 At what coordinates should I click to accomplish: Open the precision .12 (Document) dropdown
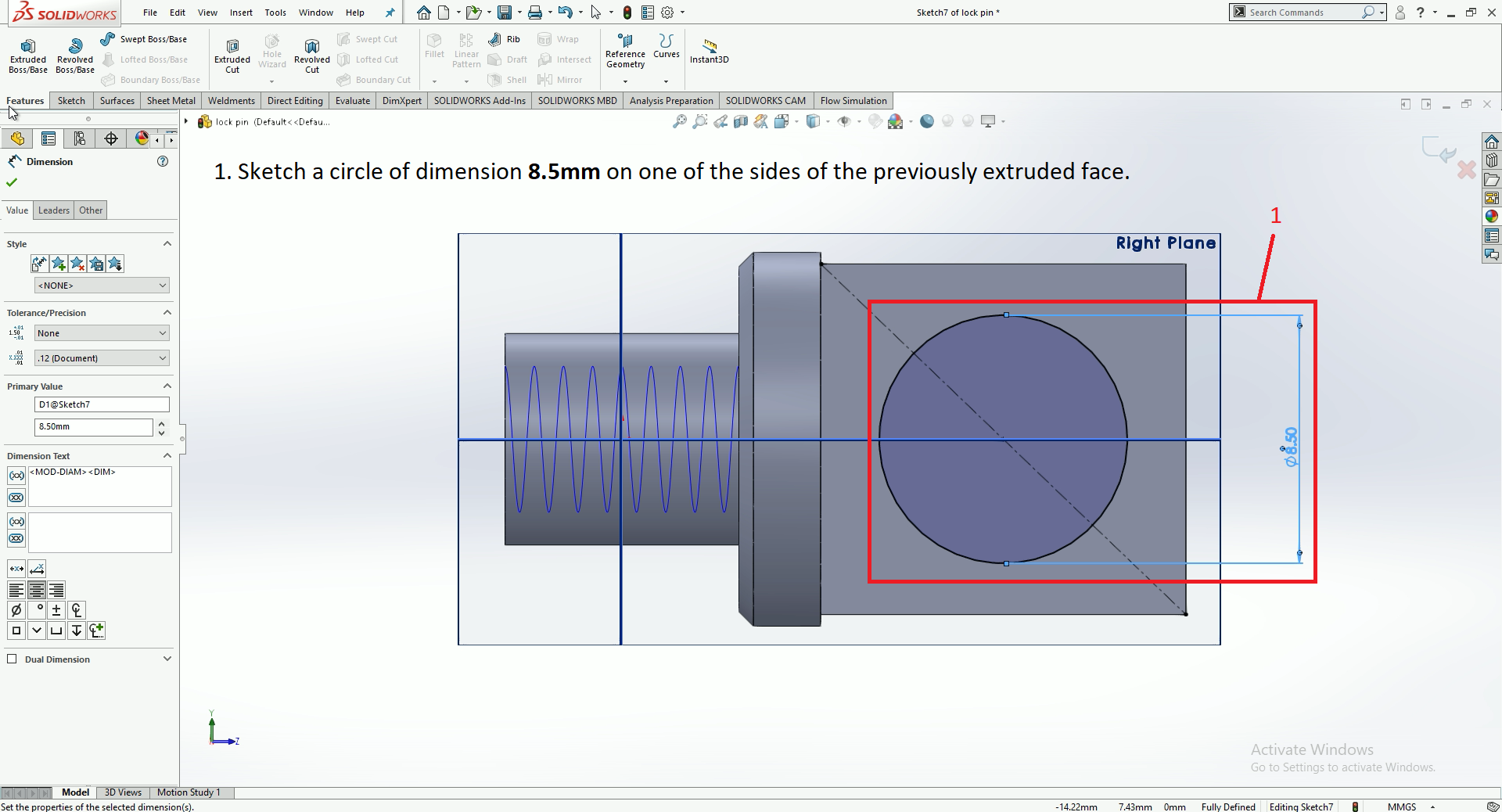pos(102,358)
